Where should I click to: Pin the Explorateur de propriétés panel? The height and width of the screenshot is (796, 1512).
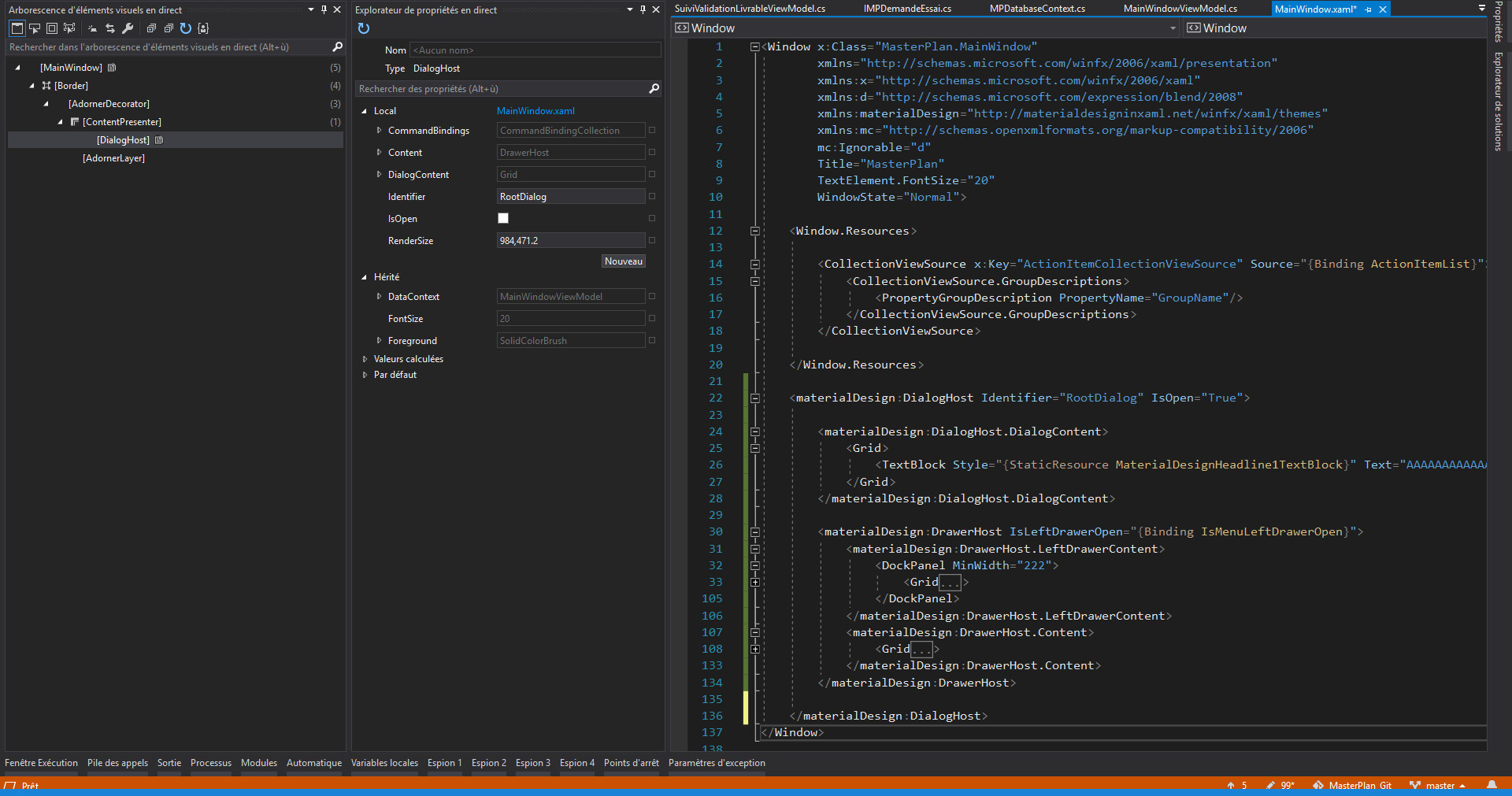pyautogui.click(x=643, y=9)
